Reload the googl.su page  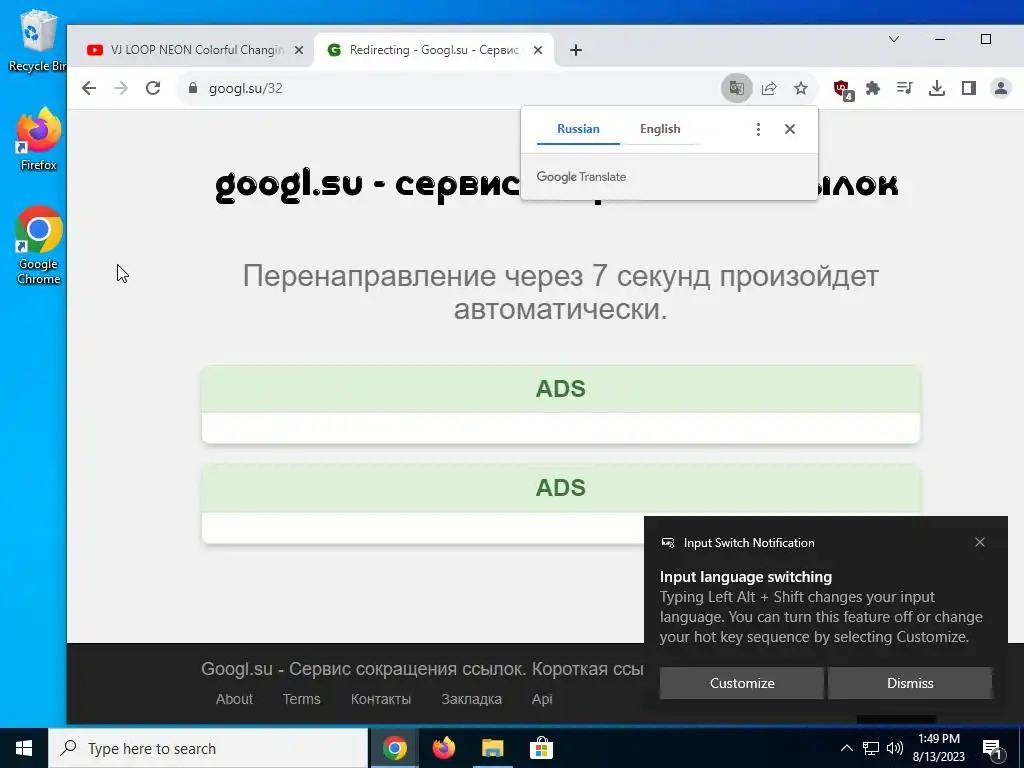click(x=153, y=88)
